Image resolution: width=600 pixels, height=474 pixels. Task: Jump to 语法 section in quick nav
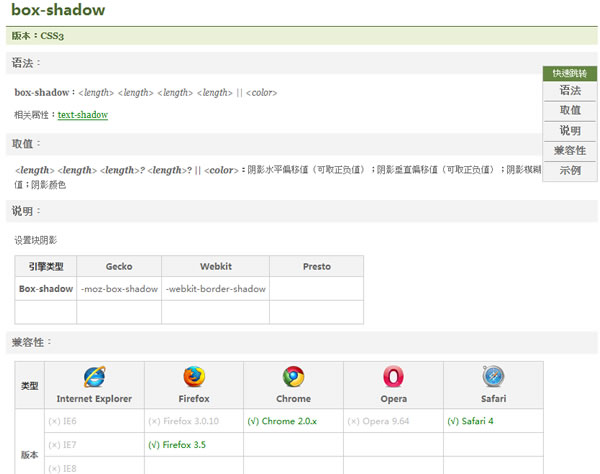tap(570, 91)
